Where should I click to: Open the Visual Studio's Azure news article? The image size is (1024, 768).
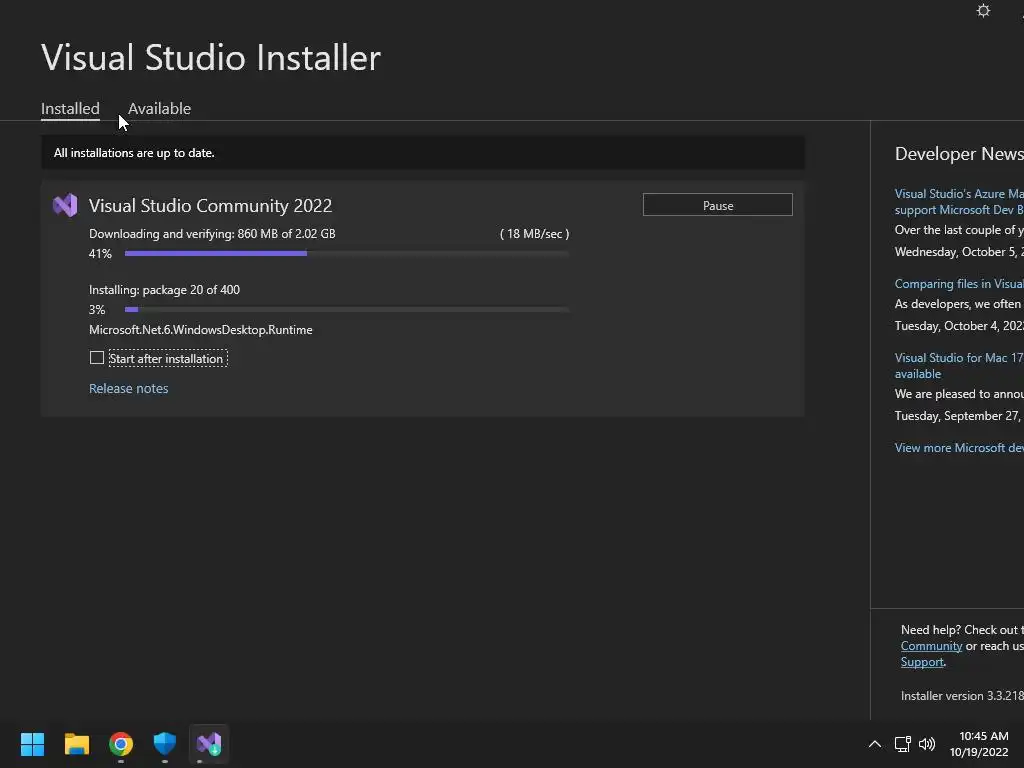[959, 202]
